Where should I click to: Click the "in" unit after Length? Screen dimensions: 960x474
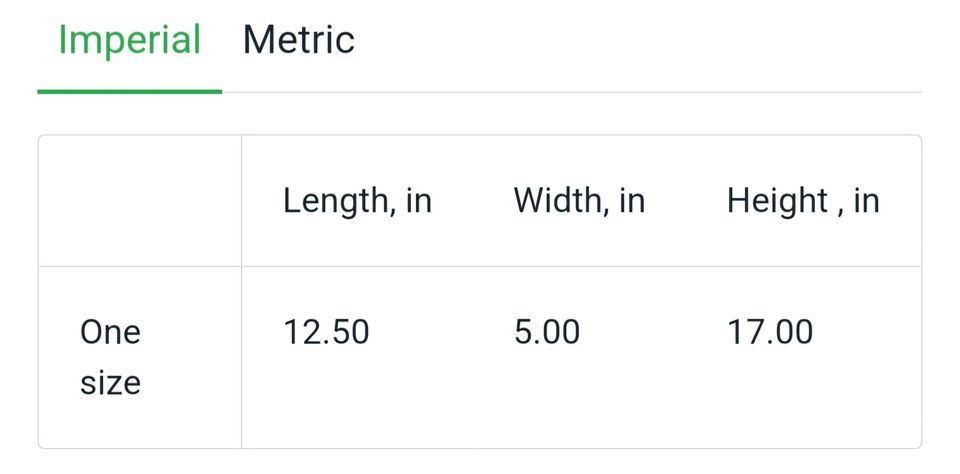click(x=419, y=201)
